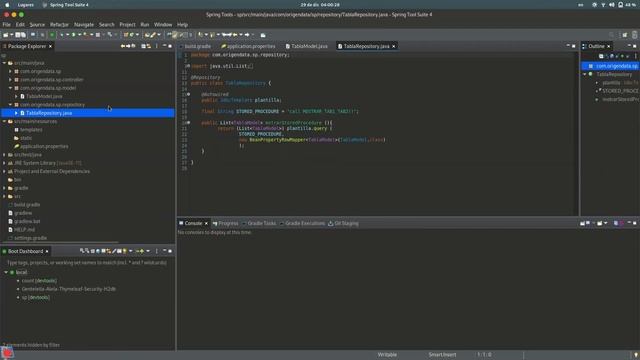Toggle hide fields in Outline toolbar
640x360 pixels.
pos(612,56)
